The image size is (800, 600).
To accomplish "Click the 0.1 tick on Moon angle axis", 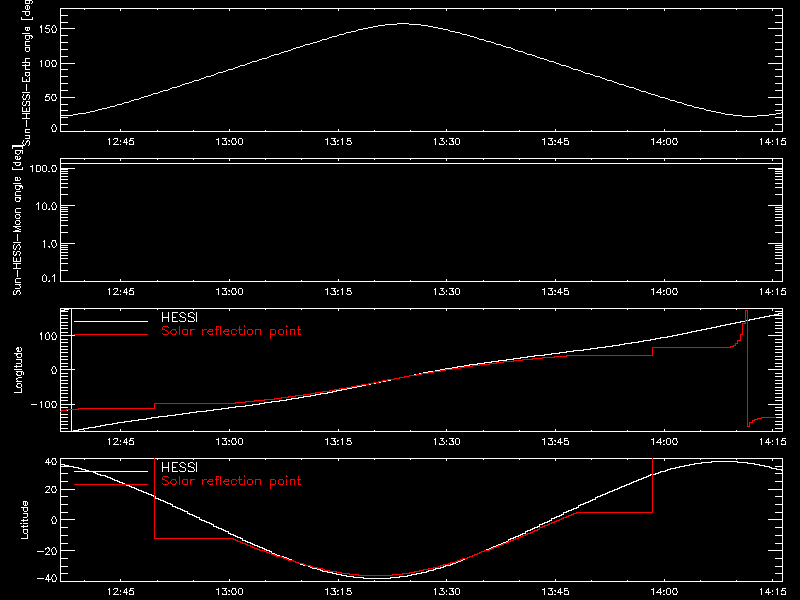I will click(49, 278).
